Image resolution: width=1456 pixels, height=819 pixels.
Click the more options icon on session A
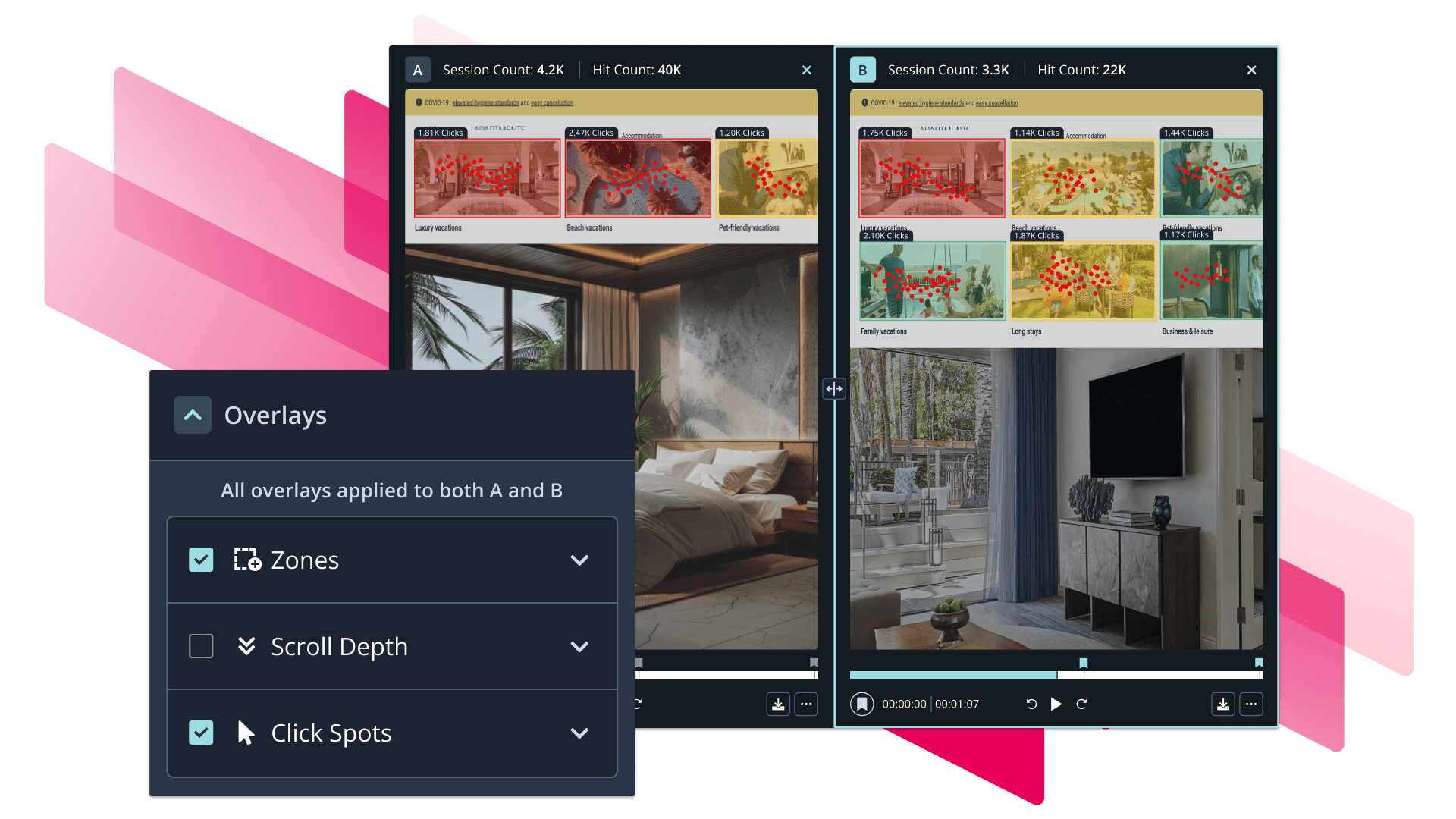coord(806,704)
